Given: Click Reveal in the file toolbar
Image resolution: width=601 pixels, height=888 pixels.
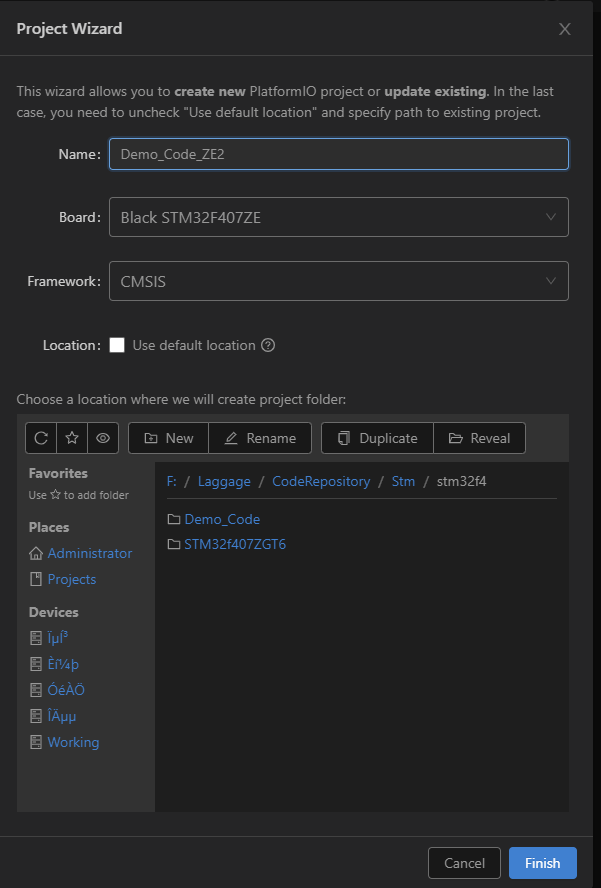Looking at the screenshot, I should (479, 438).
